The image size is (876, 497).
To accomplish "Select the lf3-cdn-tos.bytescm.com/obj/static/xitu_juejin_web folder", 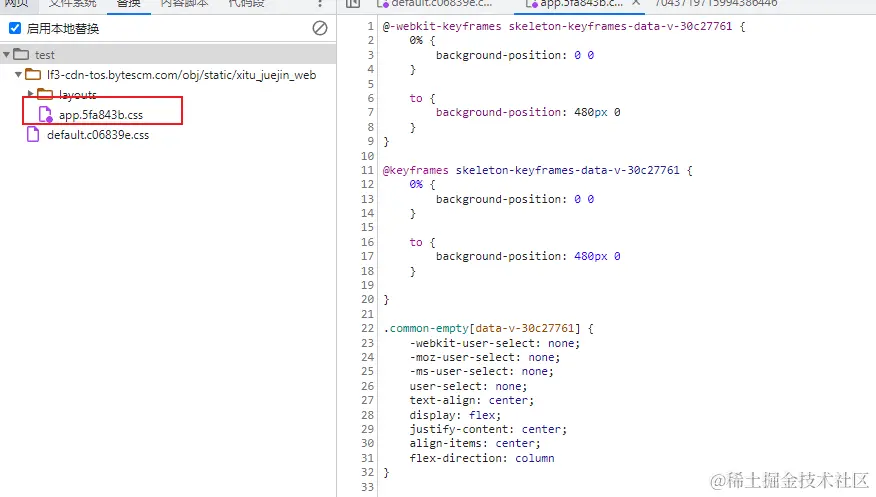I will pyautogui.click(x=181, y=75).
